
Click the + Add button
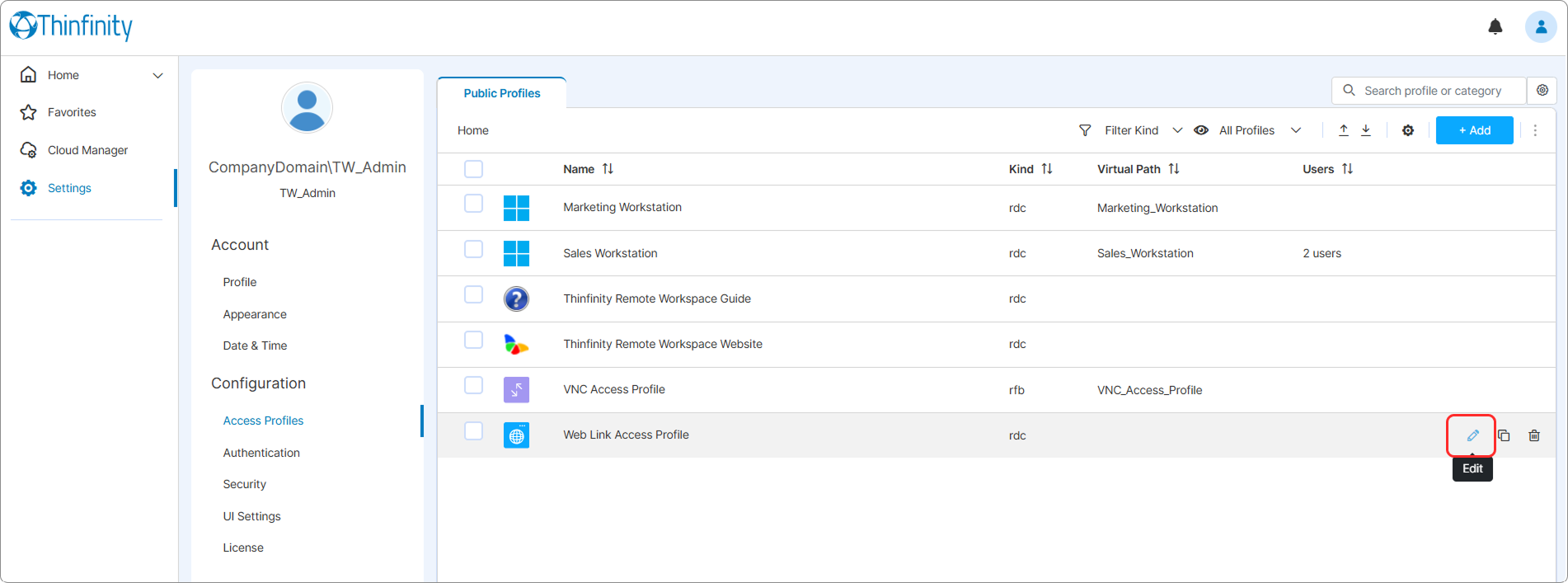pos(1474,130)
